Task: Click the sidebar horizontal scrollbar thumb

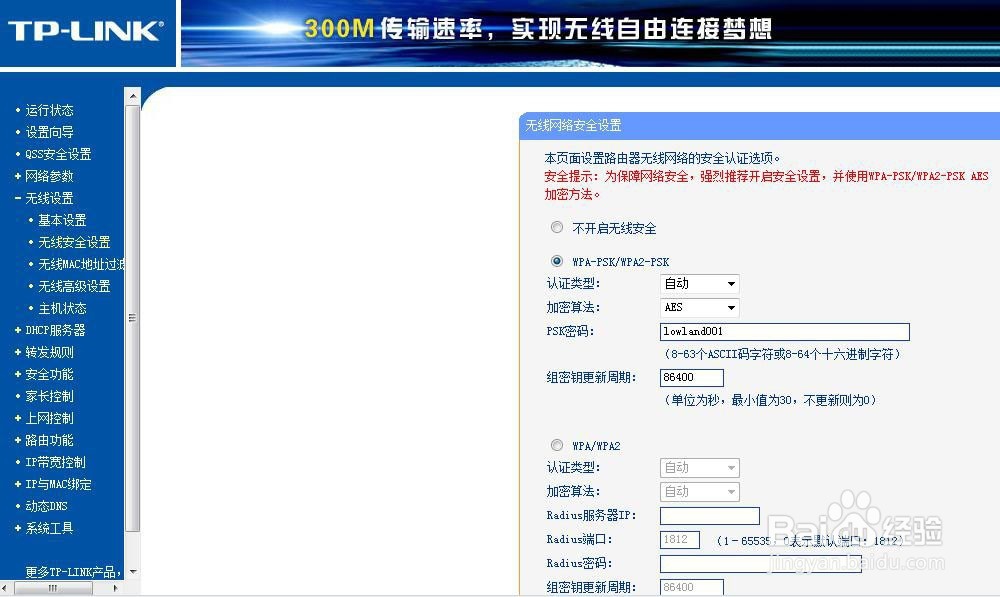Action: coord(53,588)
